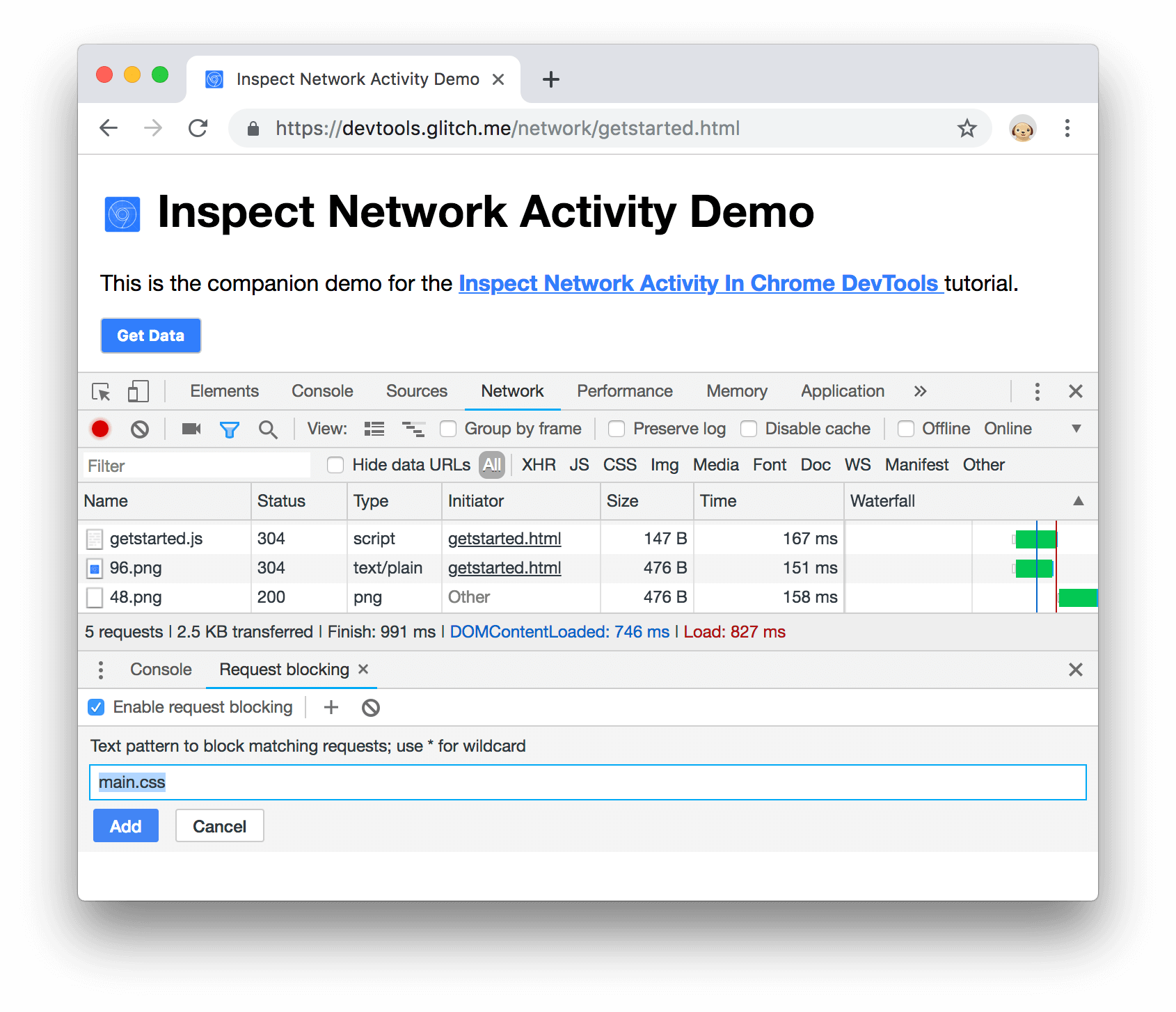Uncheck Enable request blocking
This screenshot has height=1012, width=1176.
tap(96, 707)
